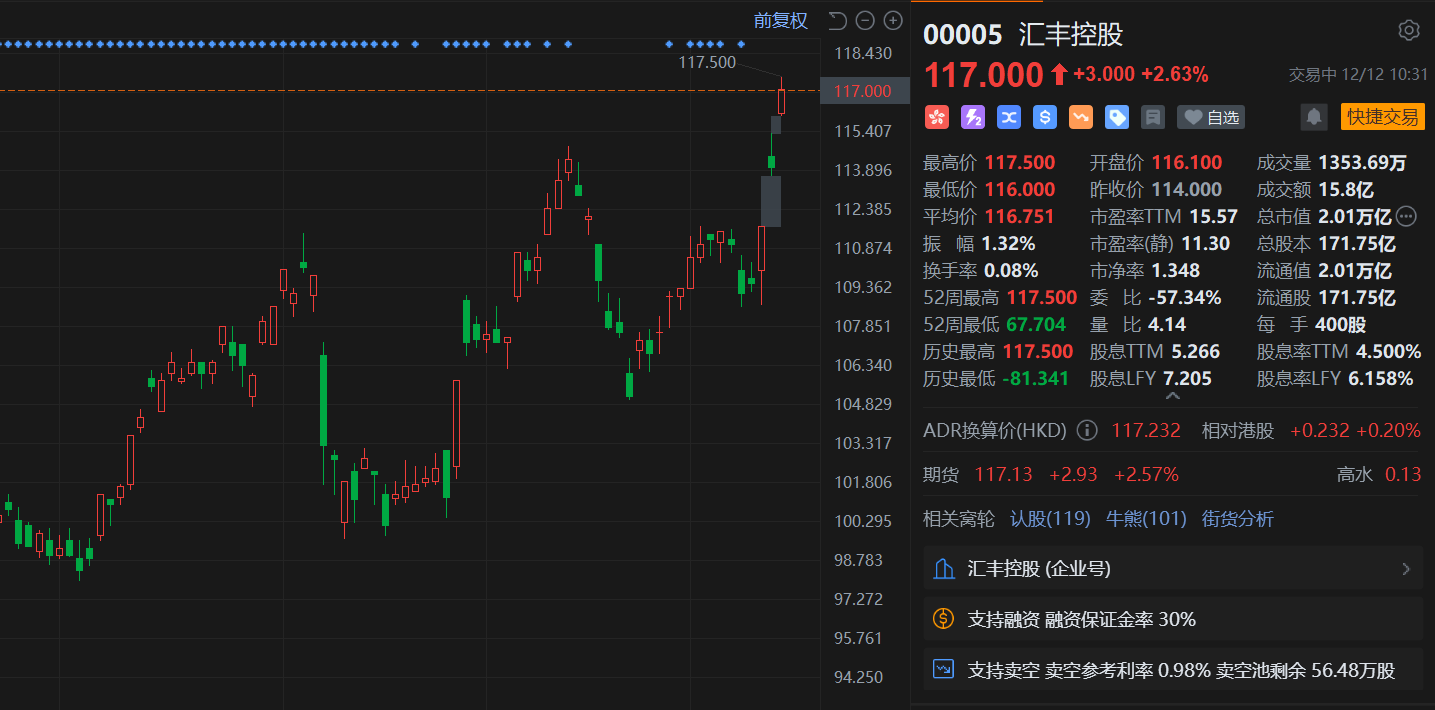Image resolution: width=1435 pixels, height=710 pixels.
Task: Click the bell icon to set price alert
Action: pyautogui.click(x=1312, y=116)
